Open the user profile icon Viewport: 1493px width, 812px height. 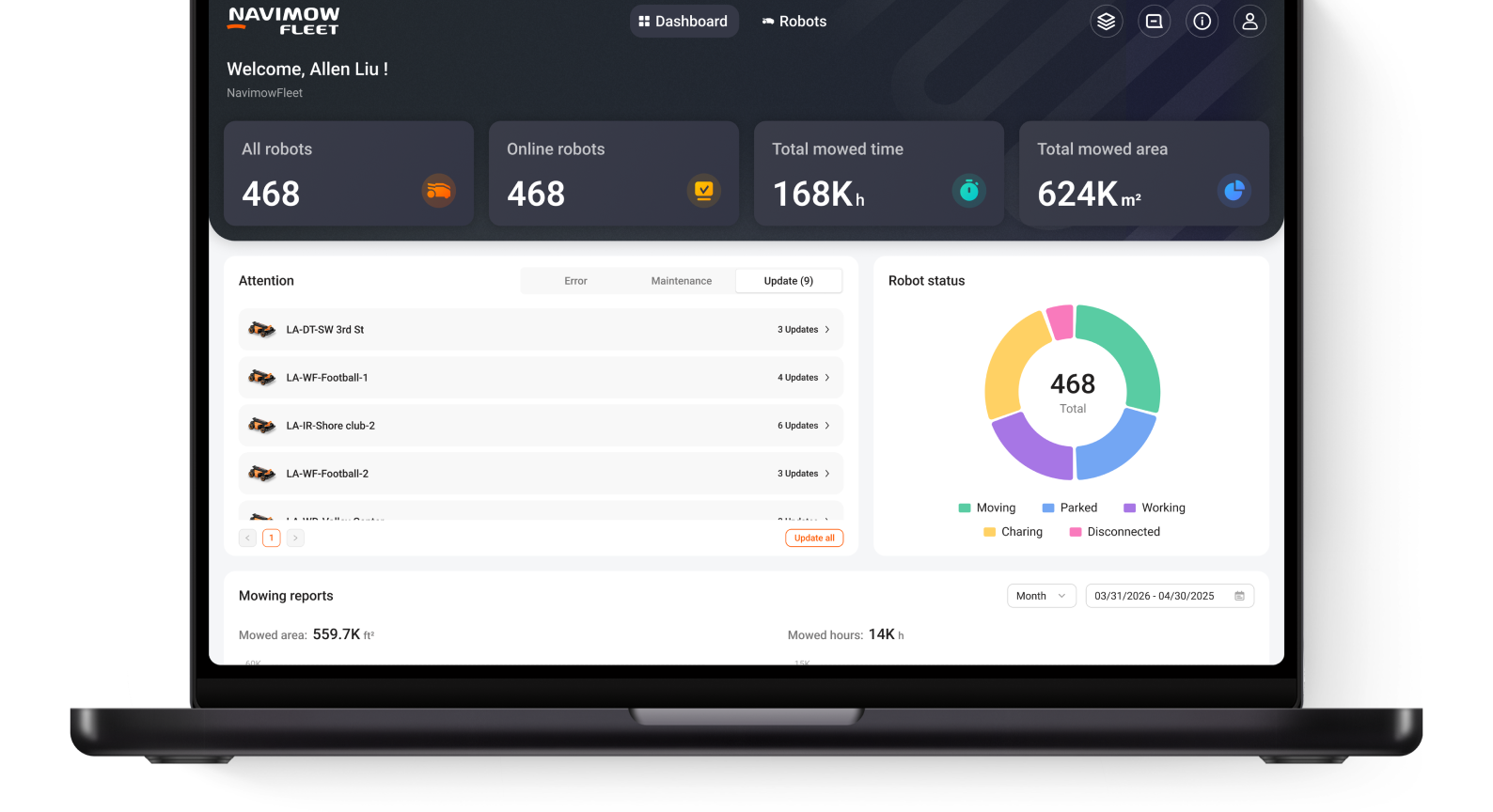pyautogui.click(x=1249, y=22)
